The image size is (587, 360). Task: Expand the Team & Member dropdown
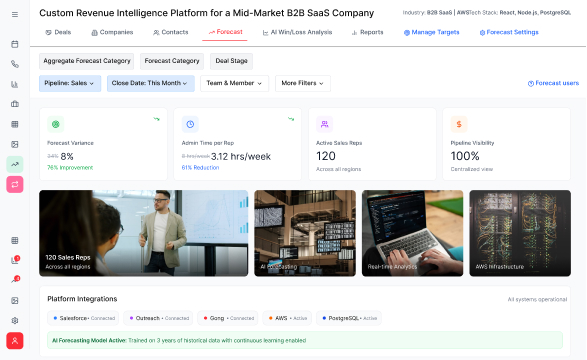point(234,83)
